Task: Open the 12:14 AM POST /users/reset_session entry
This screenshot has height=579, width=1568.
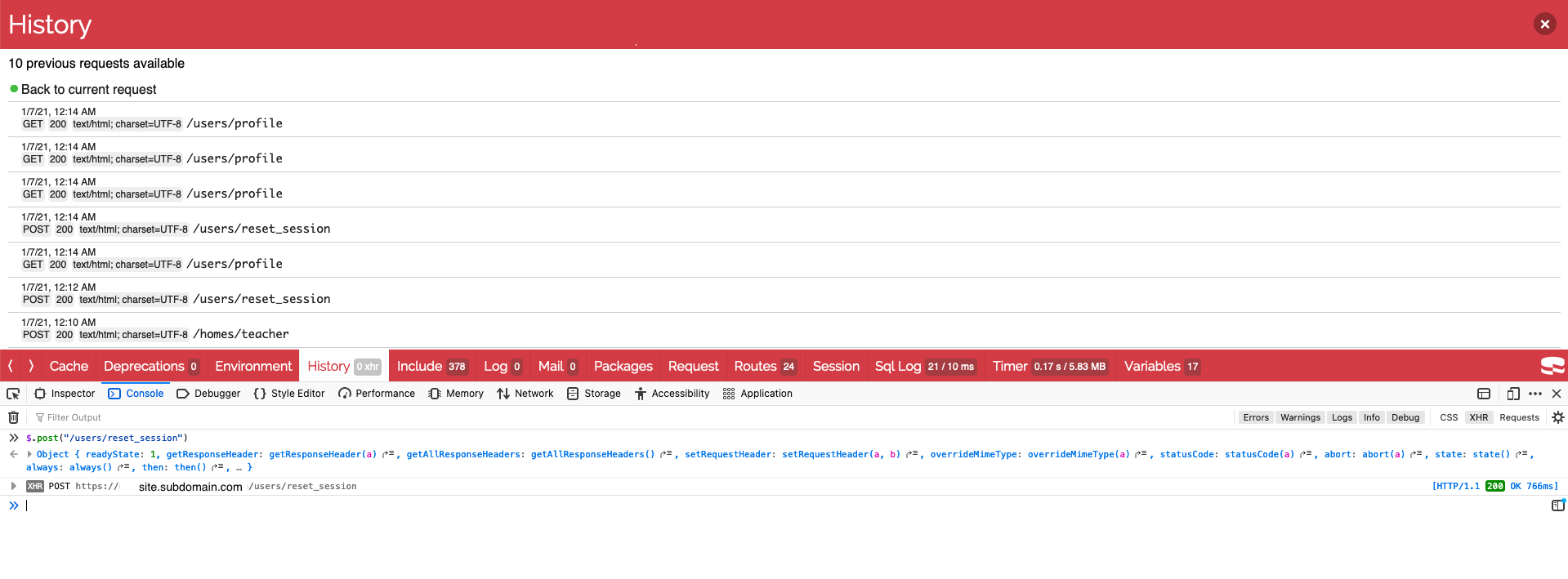Action: (x=784, y=224)
